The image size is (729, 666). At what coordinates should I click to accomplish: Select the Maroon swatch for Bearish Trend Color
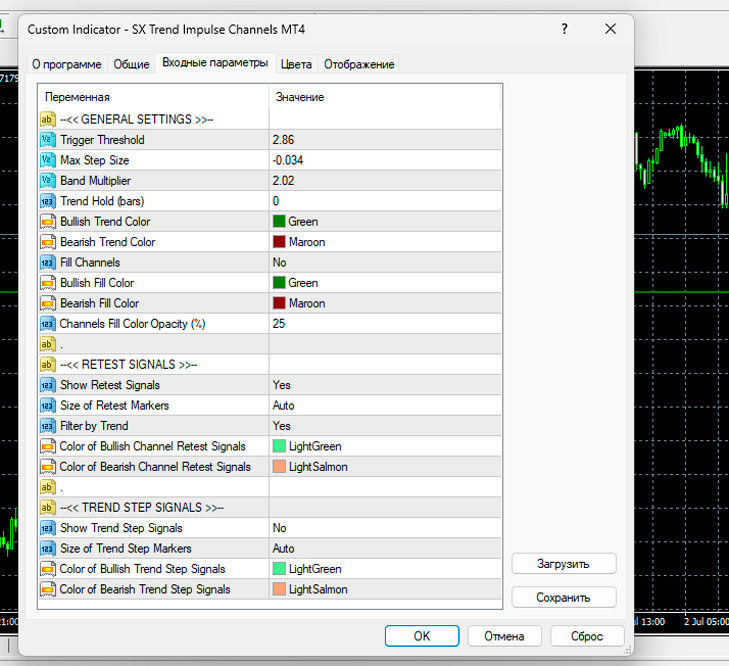(x=280, y=242)
